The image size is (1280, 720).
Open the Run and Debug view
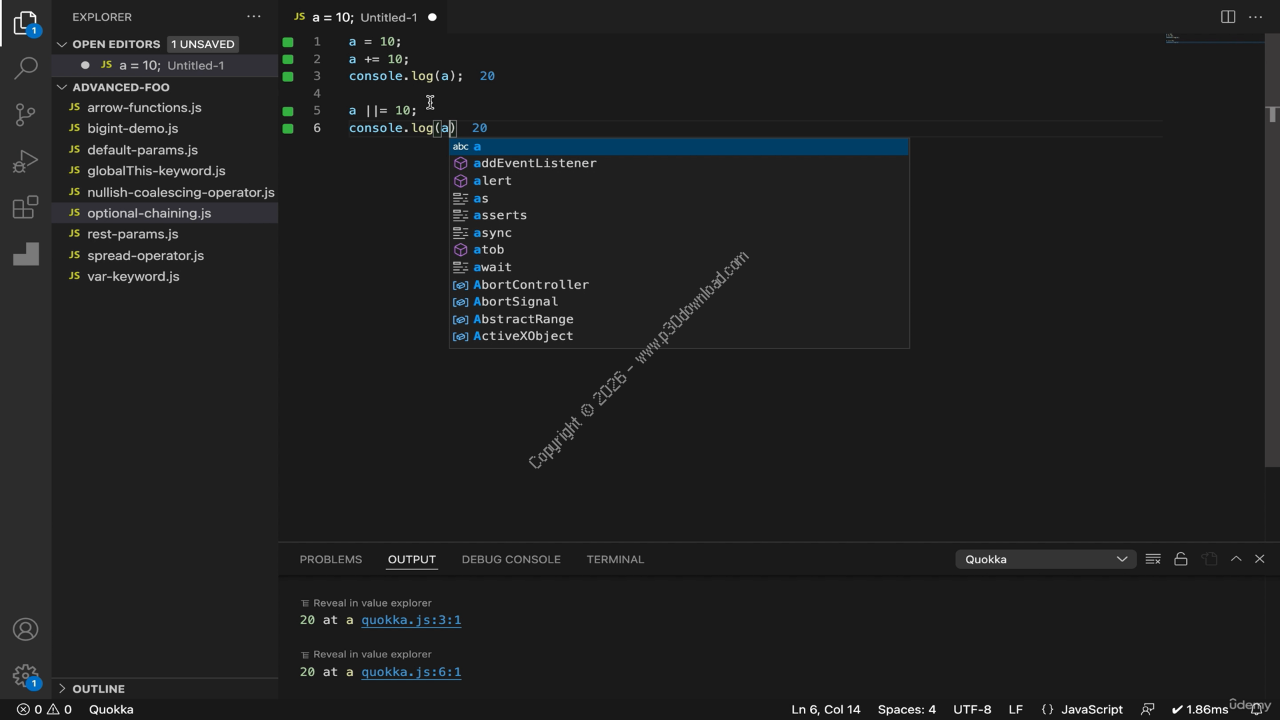click(26, 161)
